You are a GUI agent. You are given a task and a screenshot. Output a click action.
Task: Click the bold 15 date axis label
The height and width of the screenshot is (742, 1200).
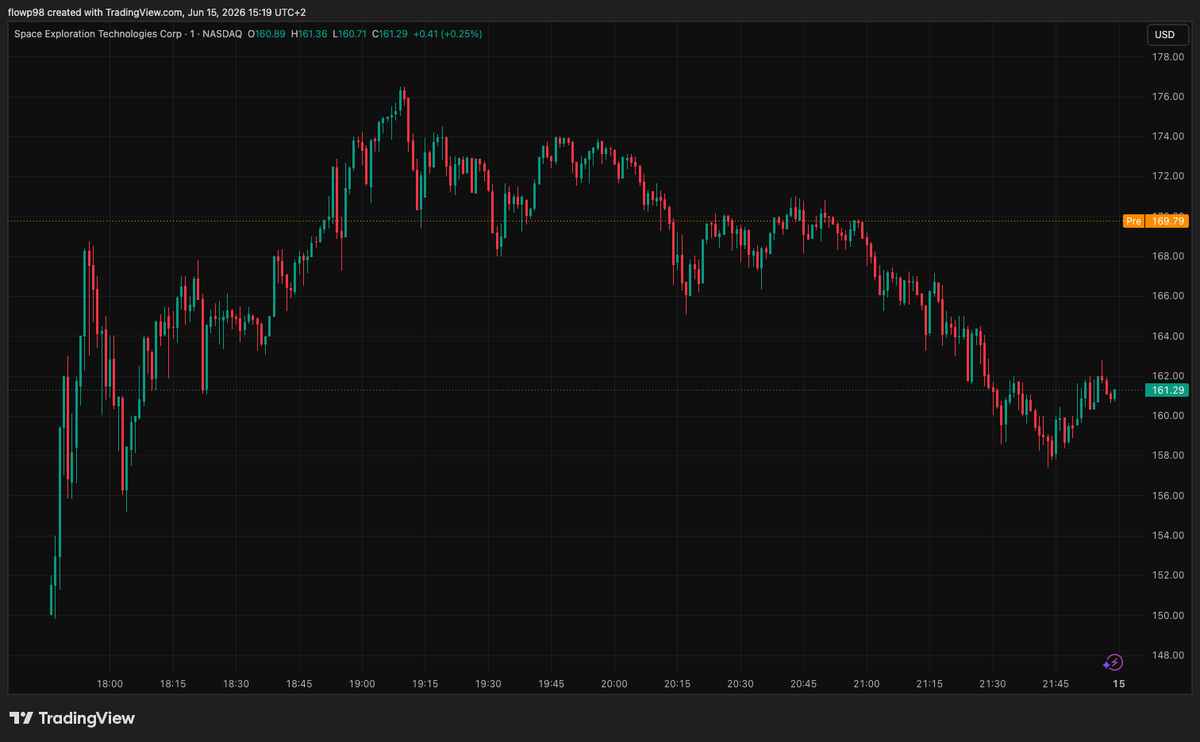pyautogui.click(x=1119, y=684)
